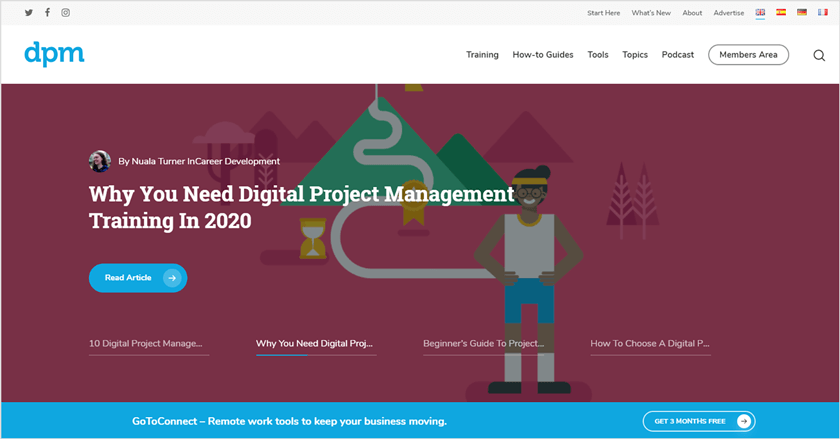Open the How-to Guides menu
This screenshot has height=439, width=840.
(543, 55)
